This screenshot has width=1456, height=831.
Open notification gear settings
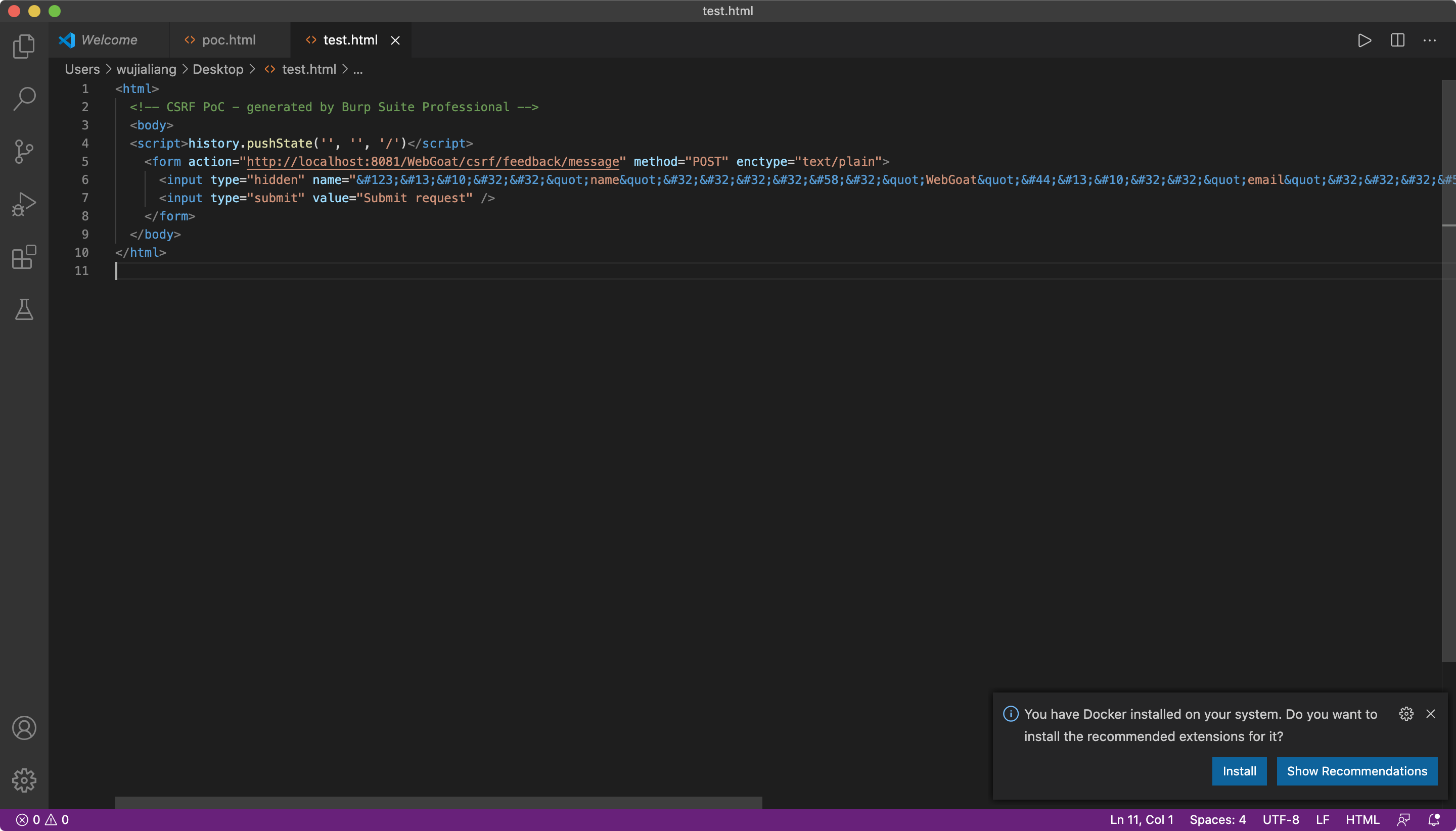[1406, 713]
